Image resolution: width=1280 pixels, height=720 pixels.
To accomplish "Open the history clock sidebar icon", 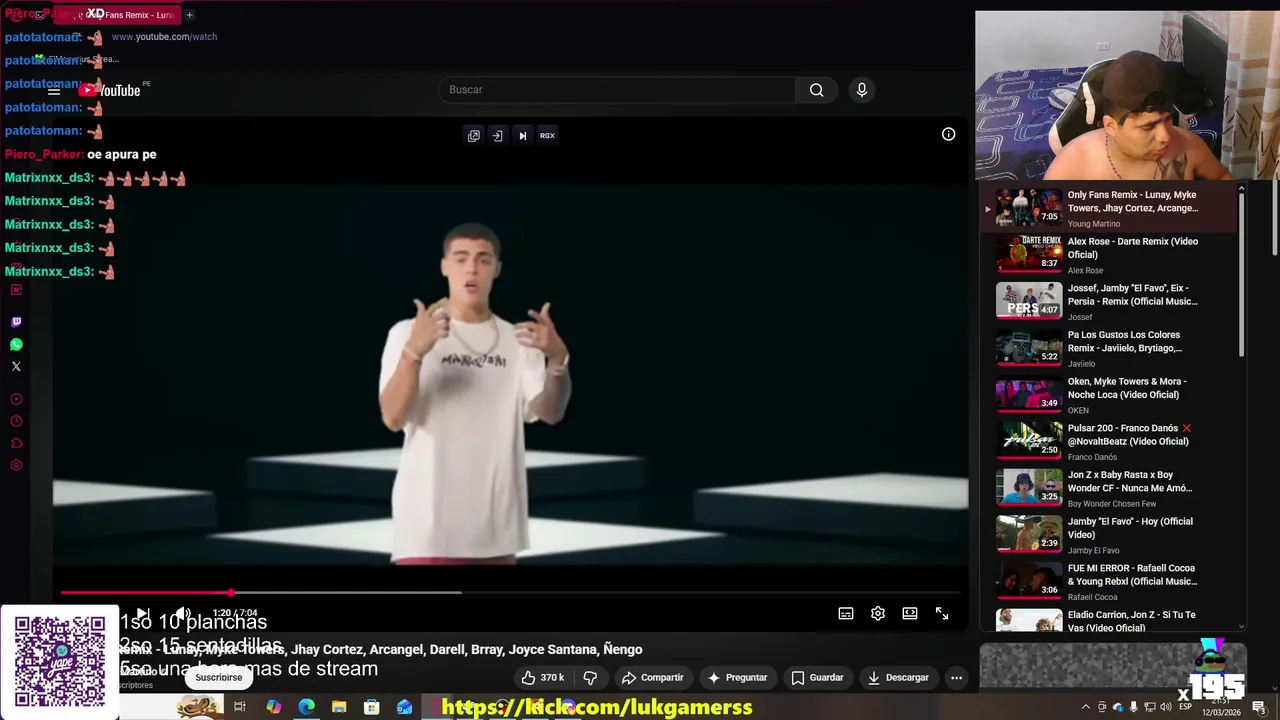I will [x=16, y=421].
